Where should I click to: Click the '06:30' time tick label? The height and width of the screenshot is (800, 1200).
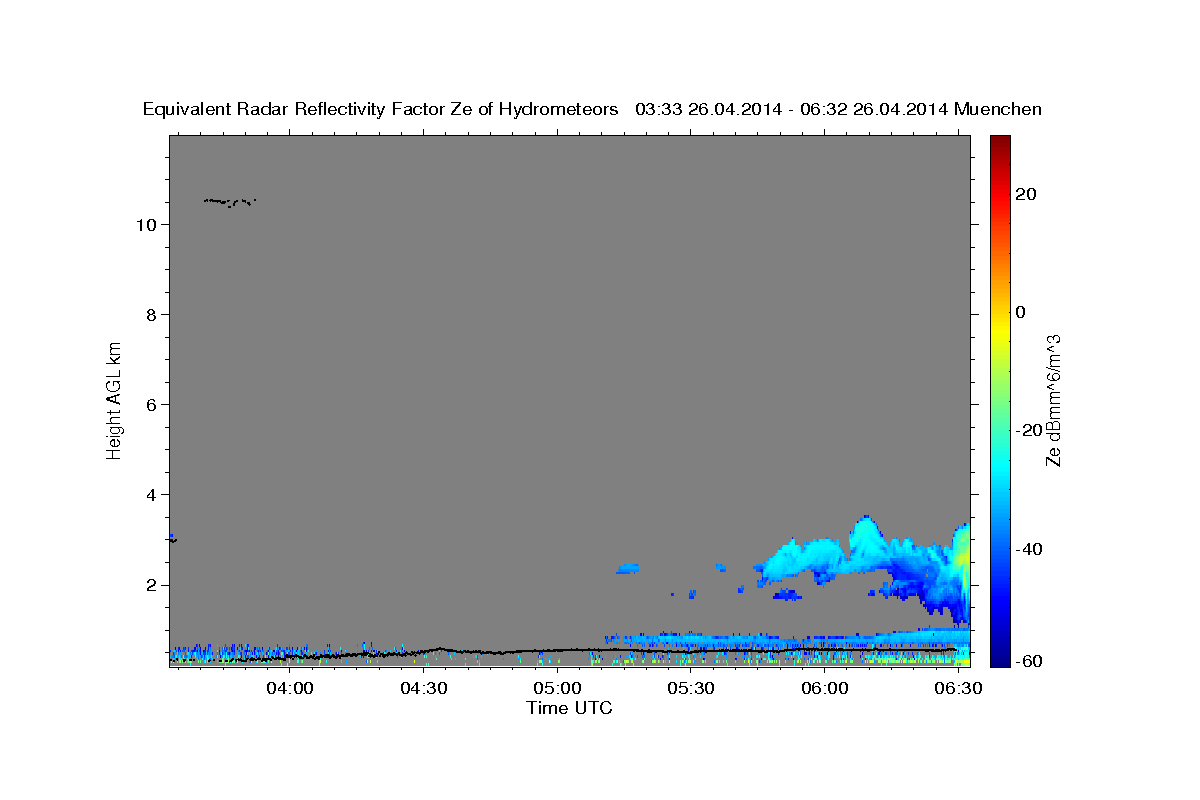tap(957, 689)
